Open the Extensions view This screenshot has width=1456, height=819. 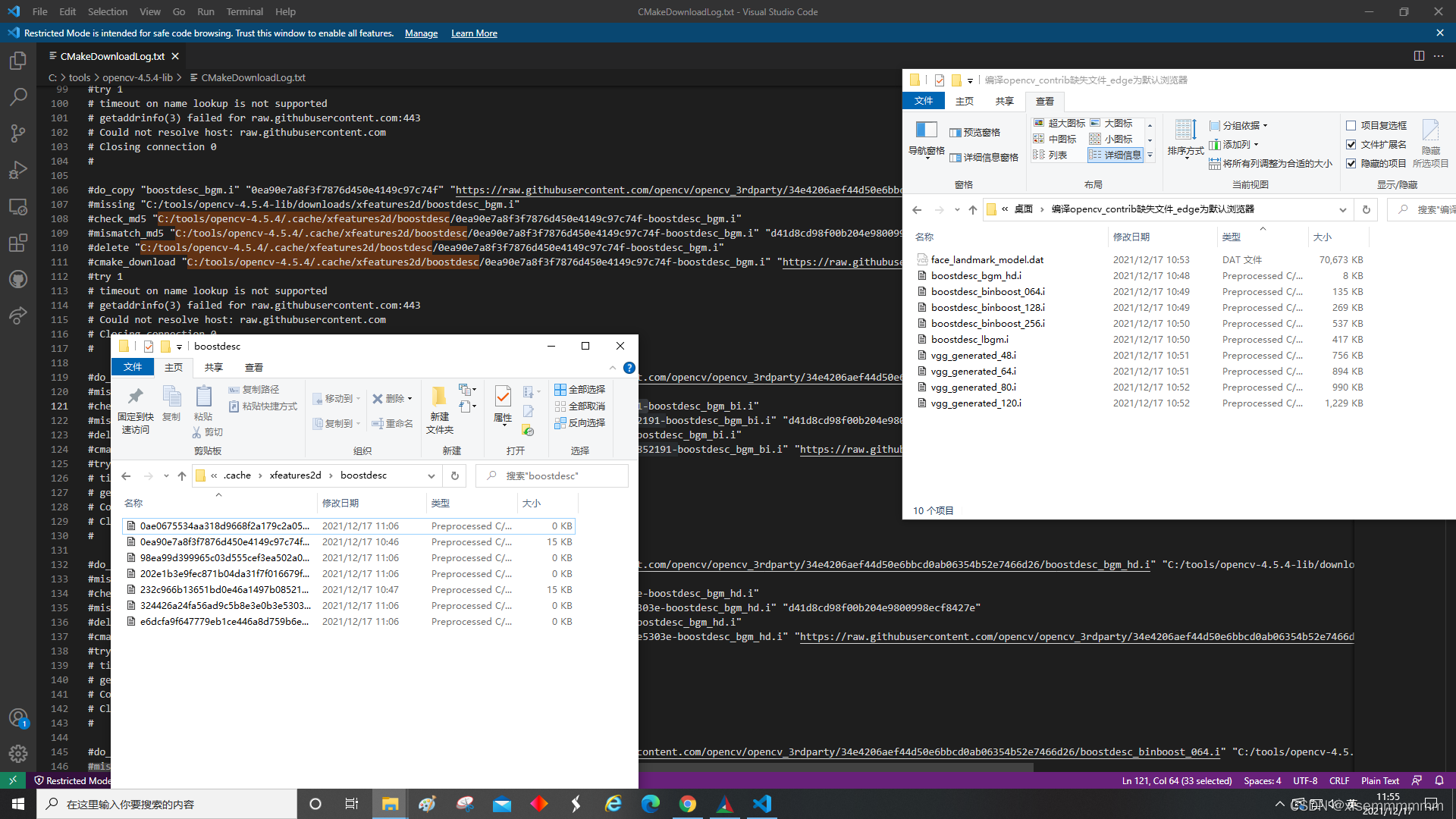click(18, 243)
